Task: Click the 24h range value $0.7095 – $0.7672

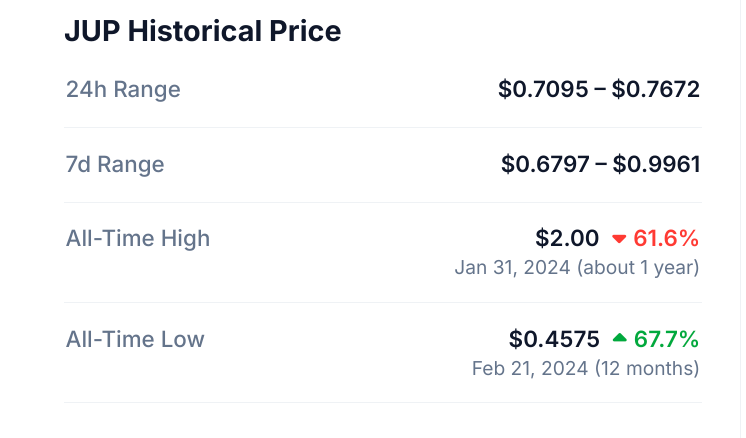Action: tap(599, 89)
